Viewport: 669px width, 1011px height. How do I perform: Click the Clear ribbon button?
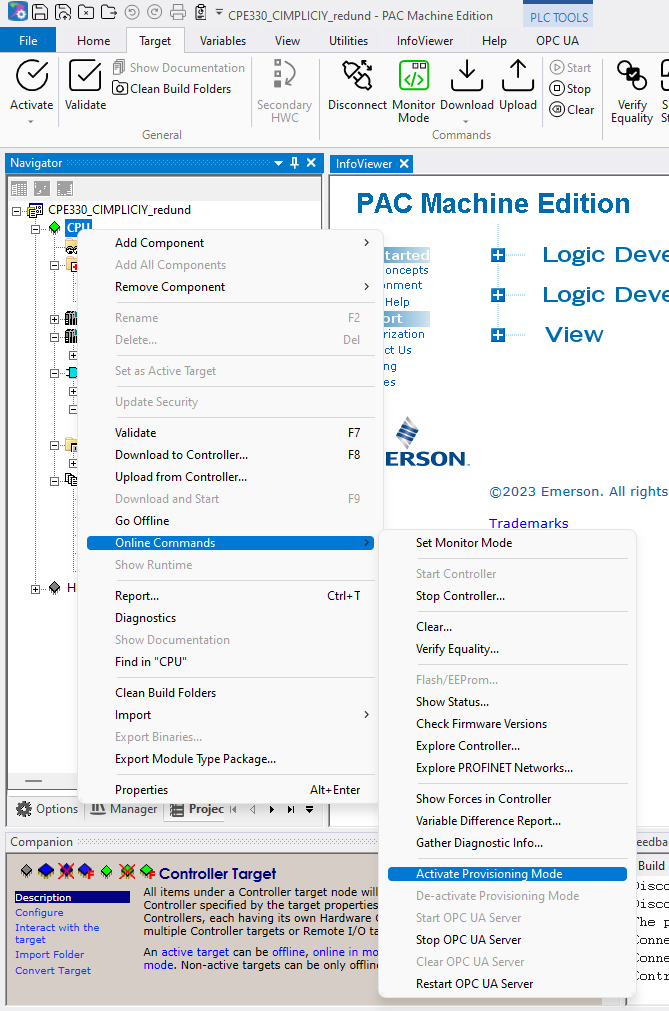[x=572, y=110]
